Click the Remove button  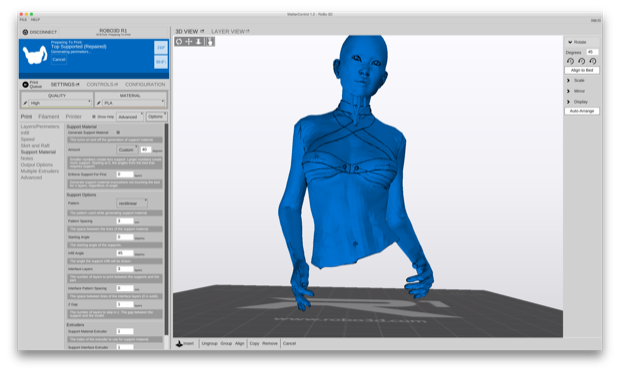[x=270, y=344]
